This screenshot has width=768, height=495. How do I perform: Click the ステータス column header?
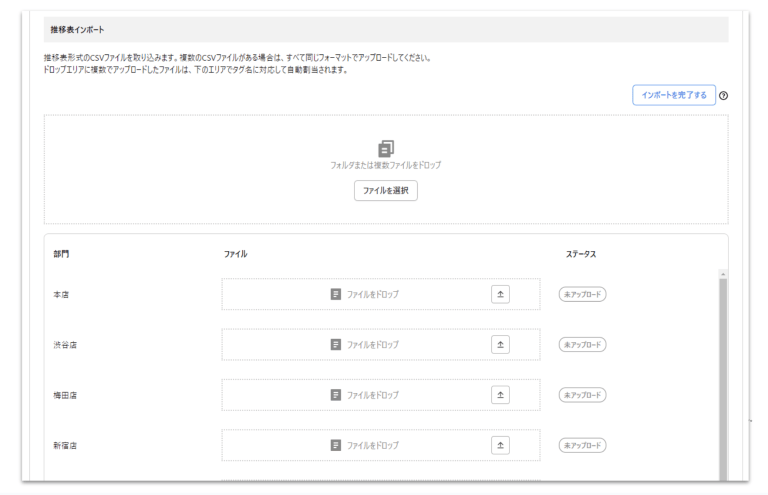point(581,254)
